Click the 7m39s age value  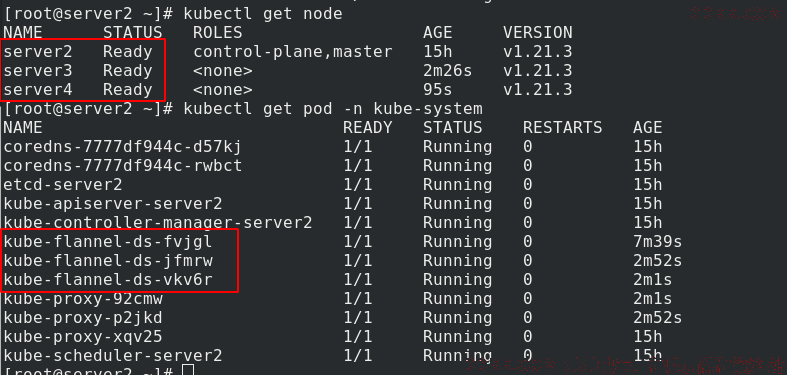click(658, 242)
